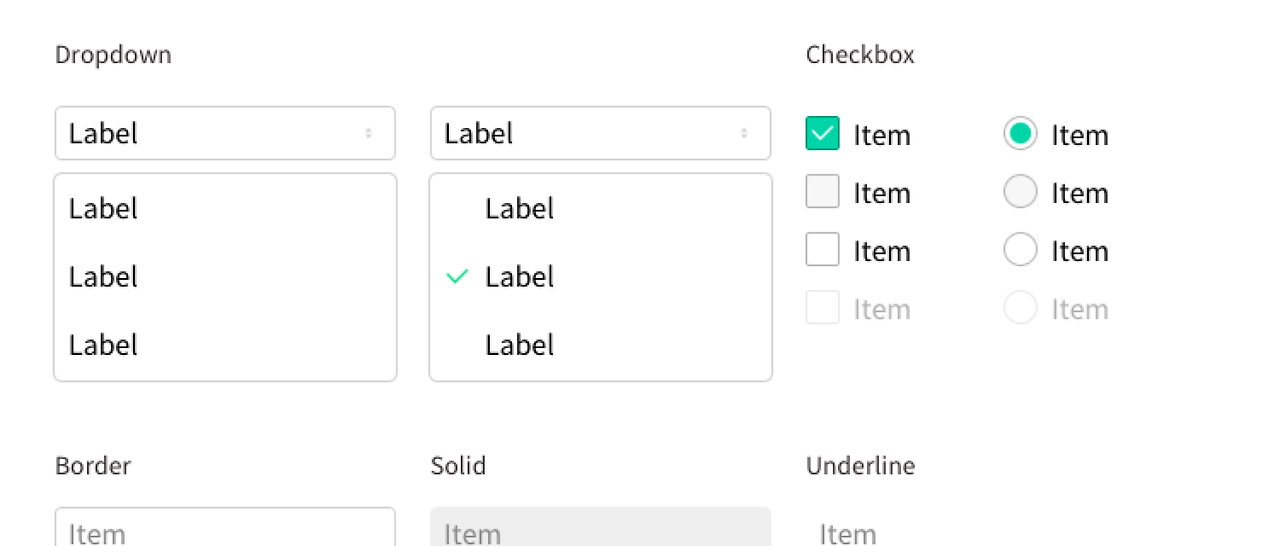Image resolution: width=1280 pixels, height=546 pixels.
Task: Uncheck the green checked Item checkbox
Action: pyautogui.click(x=822, y=133)
